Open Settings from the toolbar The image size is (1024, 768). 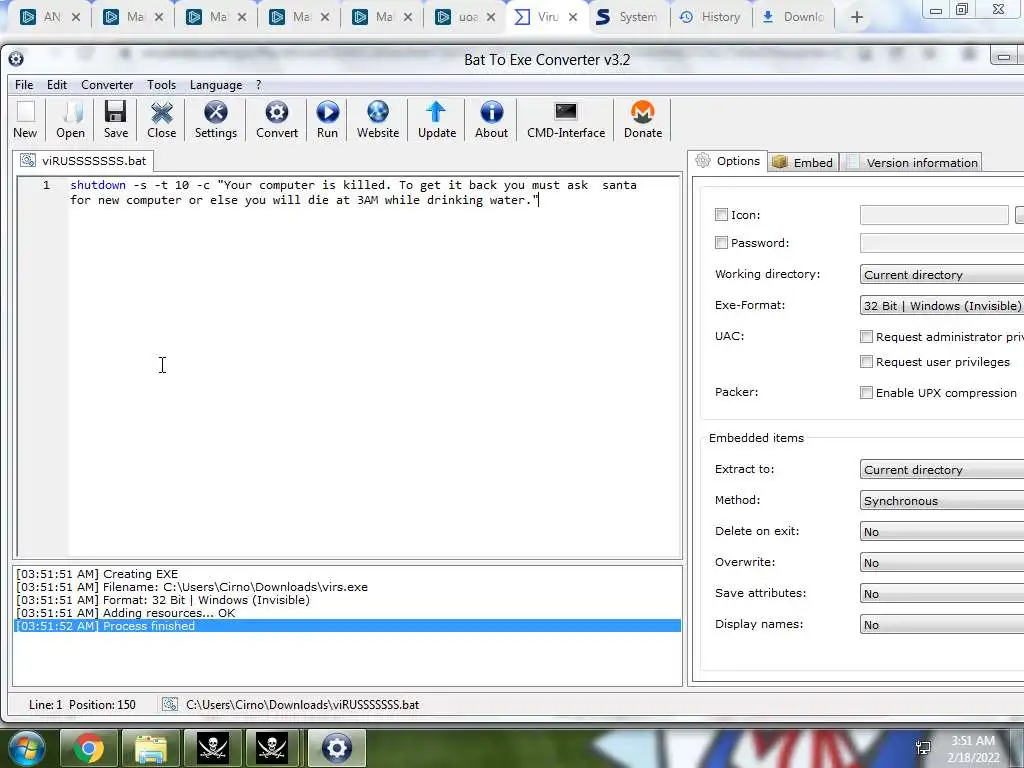[x=216, y=120]
